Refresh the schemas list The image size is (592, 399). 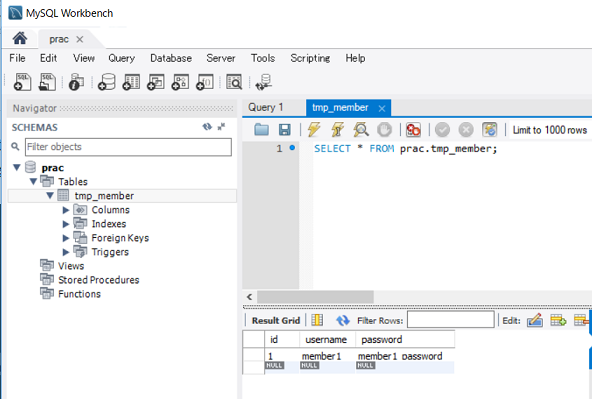(207, 127)
